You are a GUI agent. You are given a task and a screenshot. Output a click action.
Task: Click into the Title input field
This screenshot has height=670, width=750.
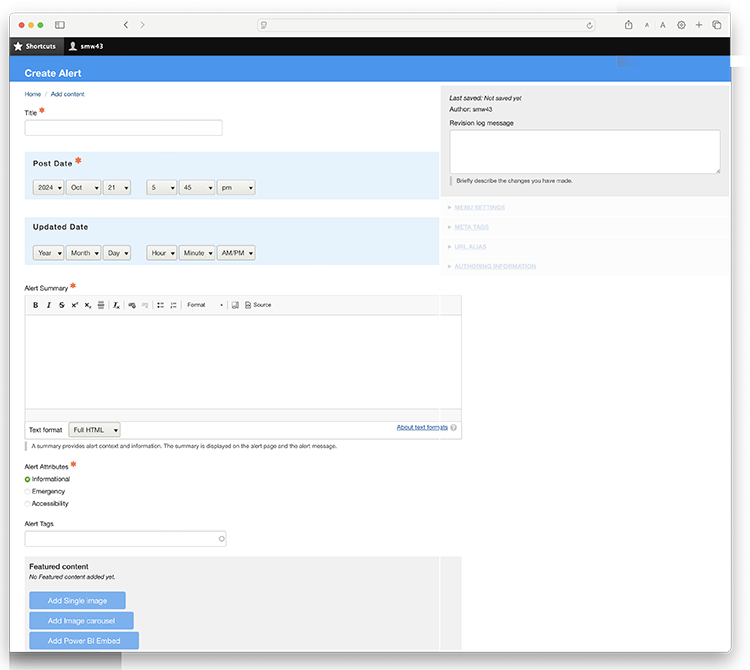tap(123, 128)
